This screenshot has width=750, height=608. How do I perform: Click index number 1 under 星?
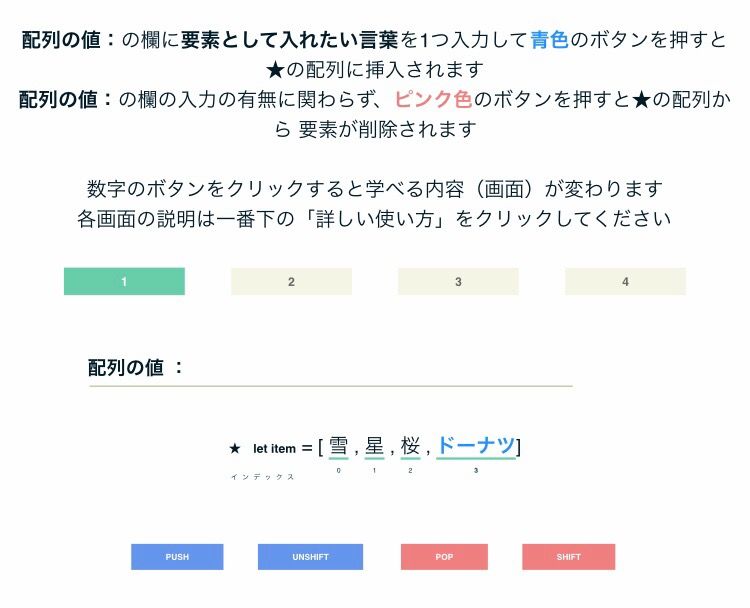click(374, 470)
